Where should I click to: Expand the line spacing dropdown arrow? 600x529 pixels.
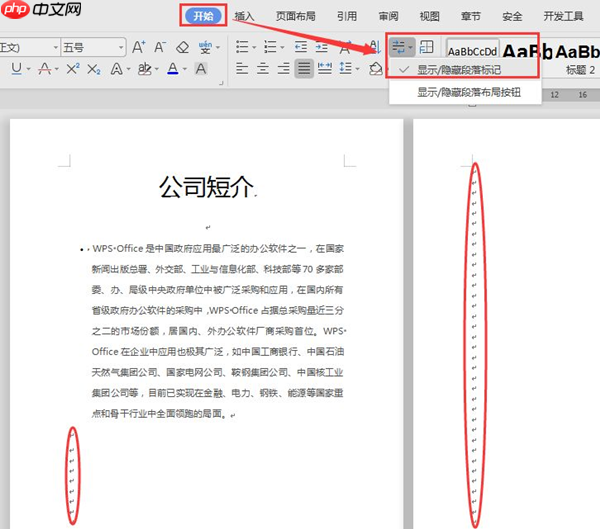pos(357,69)
